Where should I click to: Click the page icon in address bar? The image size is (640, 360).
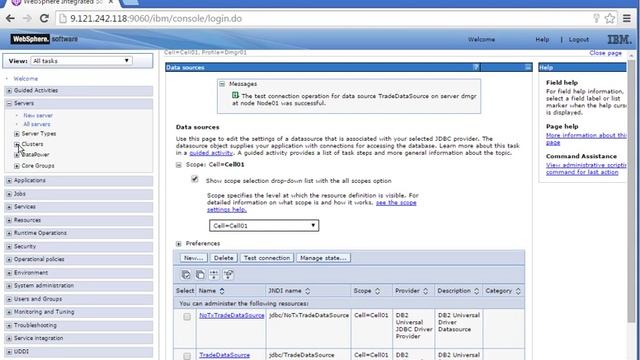(62, 19)
